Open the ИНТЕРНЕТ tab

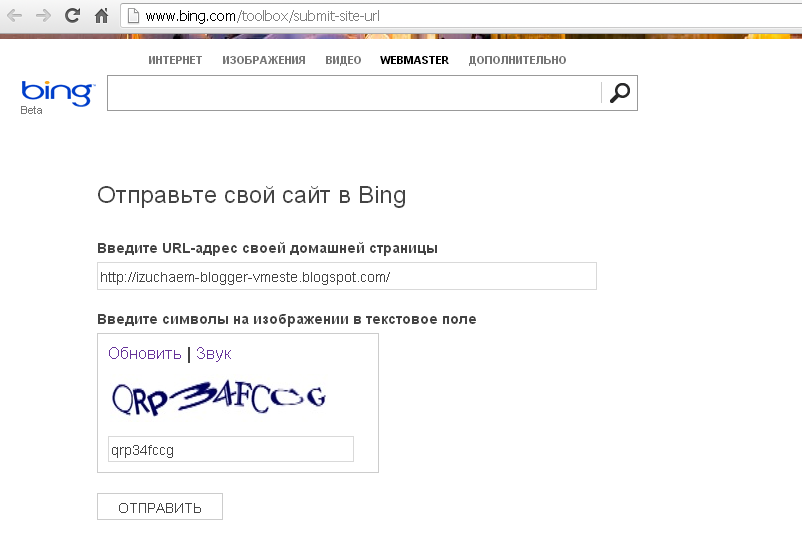(175, 60)
